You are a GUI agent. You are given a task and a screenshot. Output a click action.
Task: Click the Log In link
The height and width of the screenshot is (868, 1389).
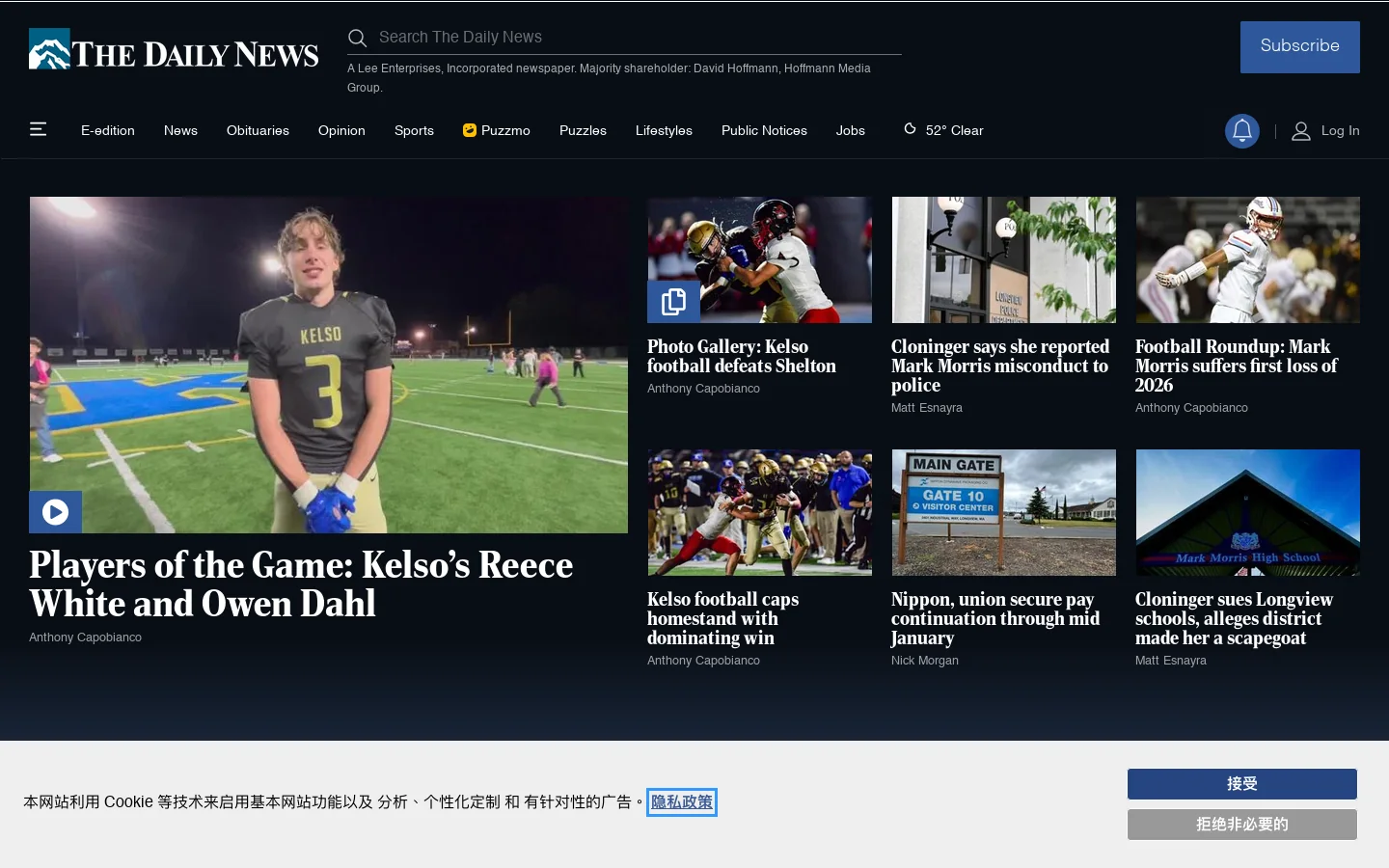(1340, 131)
